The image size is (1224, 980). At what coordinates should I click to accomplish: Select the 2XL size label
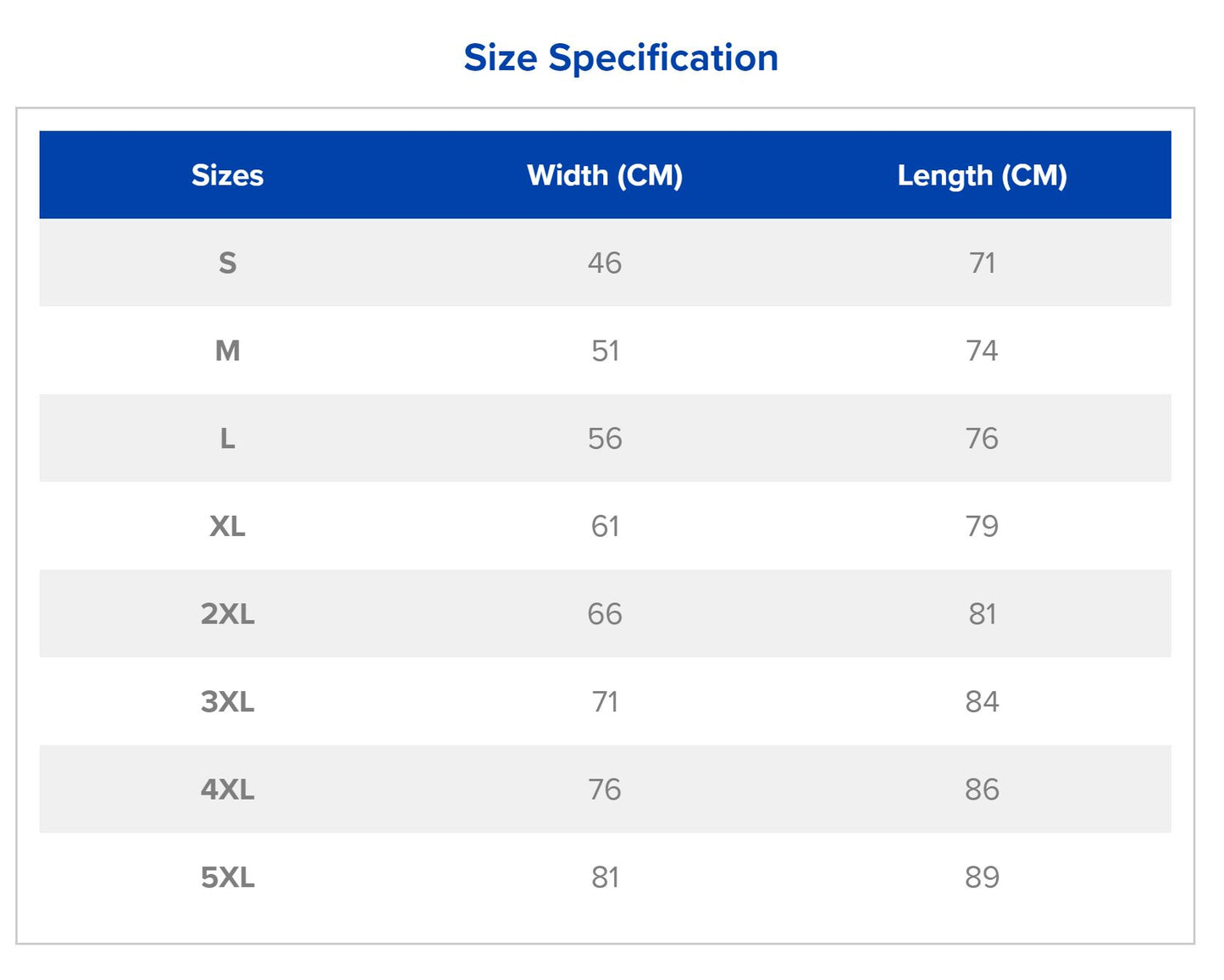click(x=227, y=614)
